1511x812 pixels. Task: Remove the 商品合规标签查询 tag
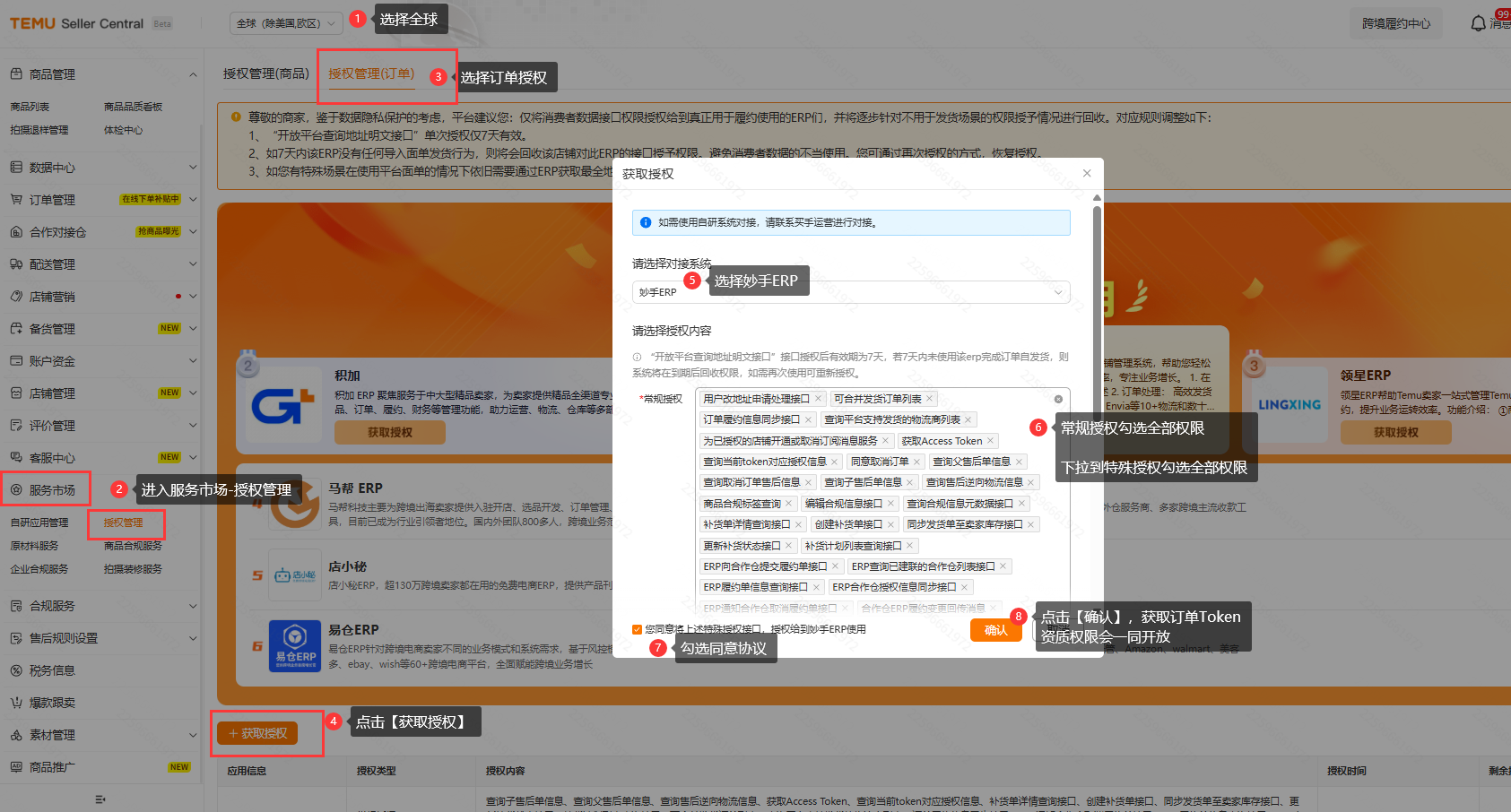789,504
